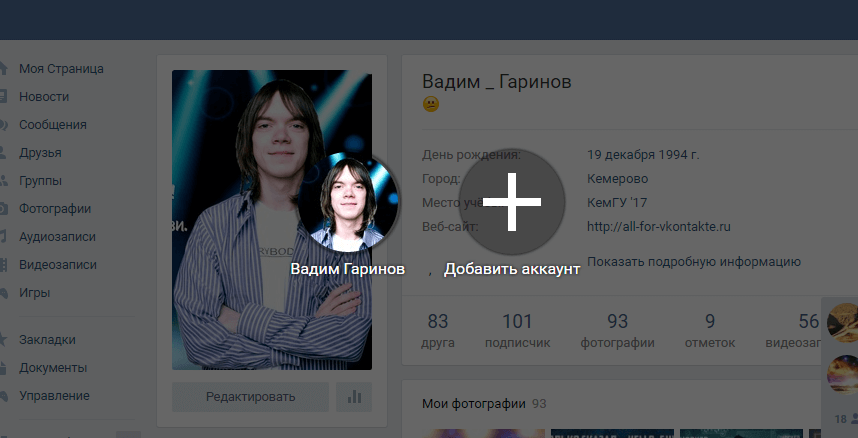Click the Сообщения sidebar icon
This screenshot has width=858, height=438.
click(3, 124)
